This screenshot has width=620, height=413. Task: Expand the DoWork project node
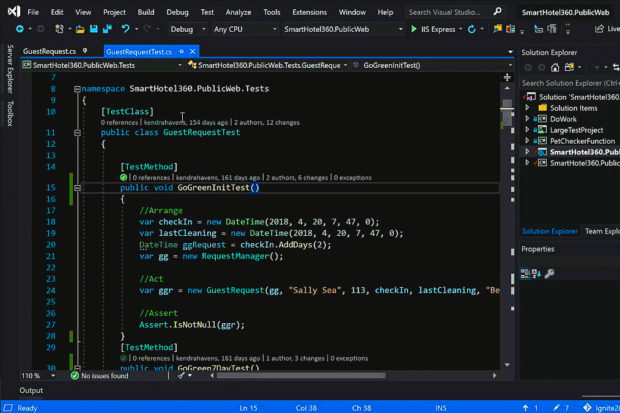[x=527, y=119]
